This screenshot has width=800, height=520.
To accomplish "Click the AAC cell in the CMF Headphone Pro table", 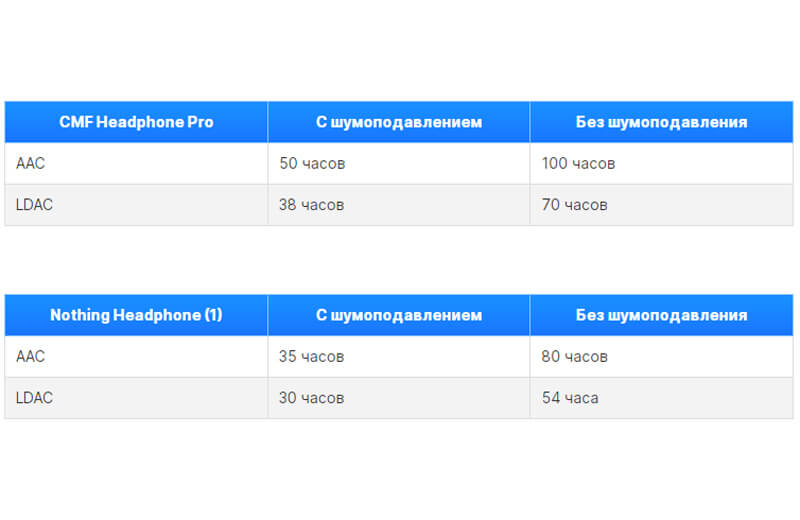I will coord(31,163).
